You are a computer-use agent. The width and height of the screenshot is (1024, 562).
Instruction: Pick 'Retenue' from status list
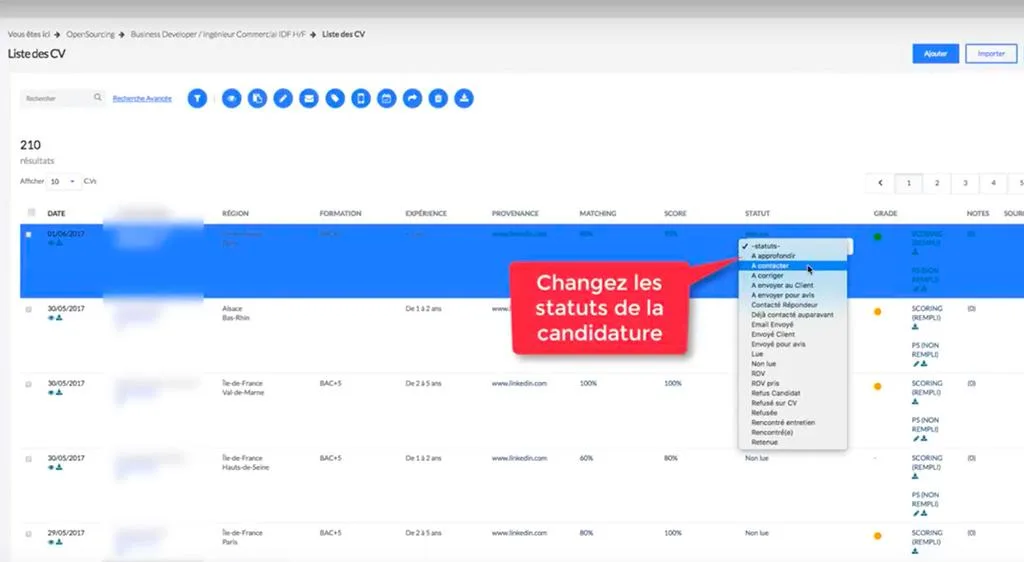point(793,442)
